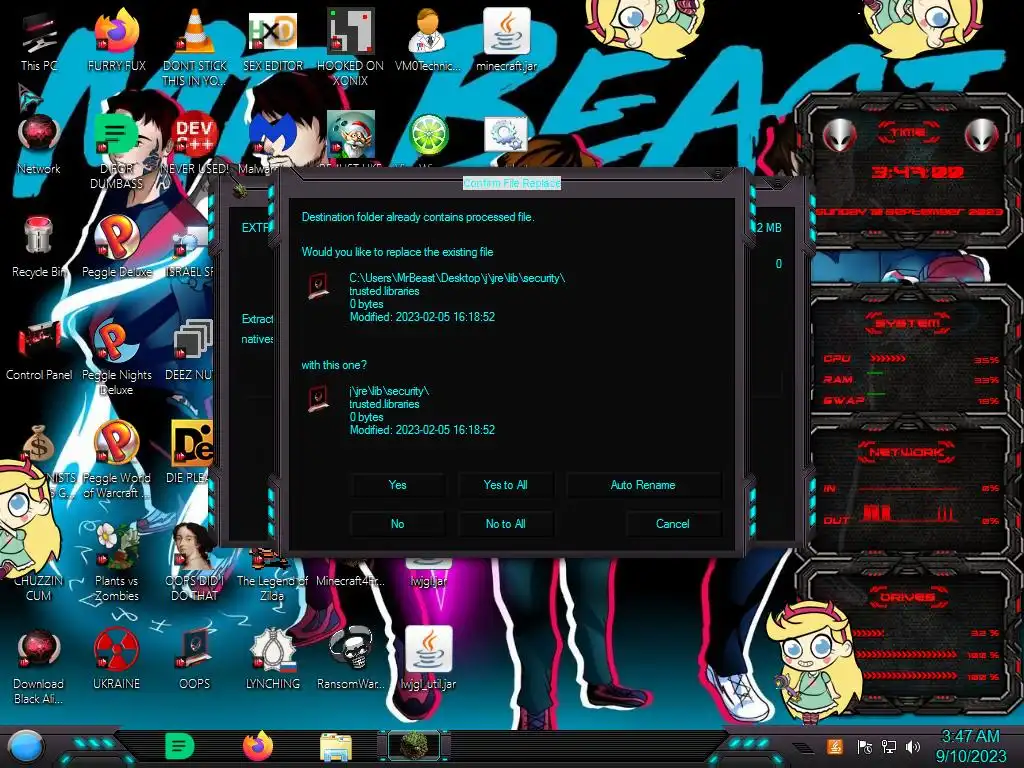Viewport: 1024px width, 768px height.
Task: Click the CPU usage meter bar
Action: [888, 359]
